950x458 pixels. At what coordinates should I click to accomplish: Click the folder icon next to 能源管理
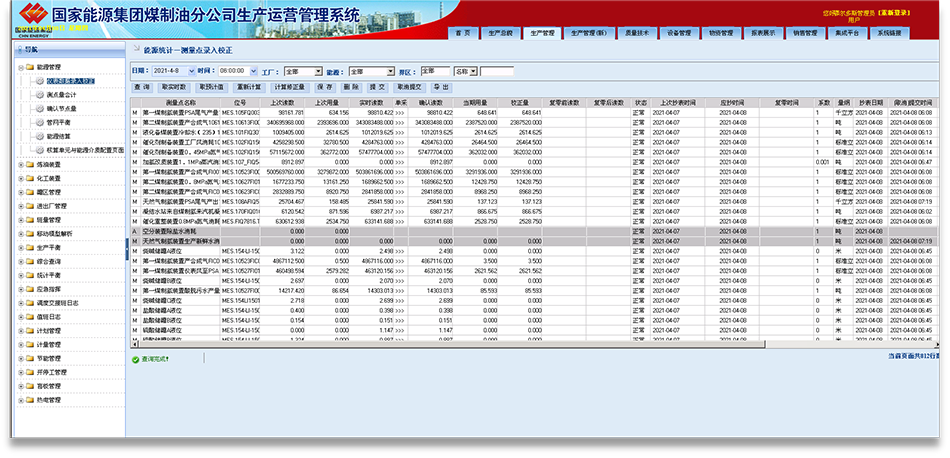[x=30, y=67]
